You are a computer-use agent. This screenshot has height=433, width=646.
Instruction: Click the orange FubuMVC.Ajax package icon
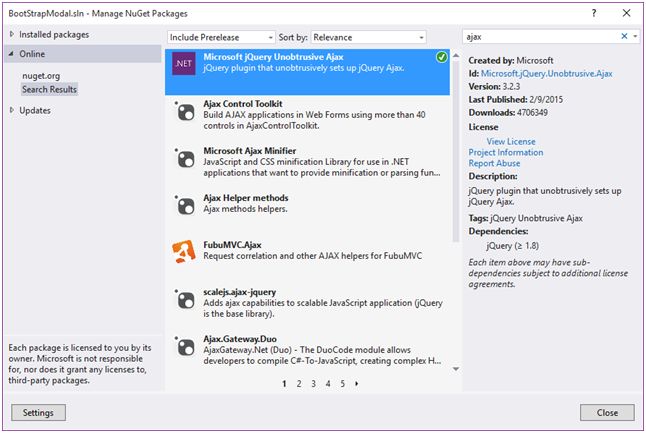tap(184, 252)
